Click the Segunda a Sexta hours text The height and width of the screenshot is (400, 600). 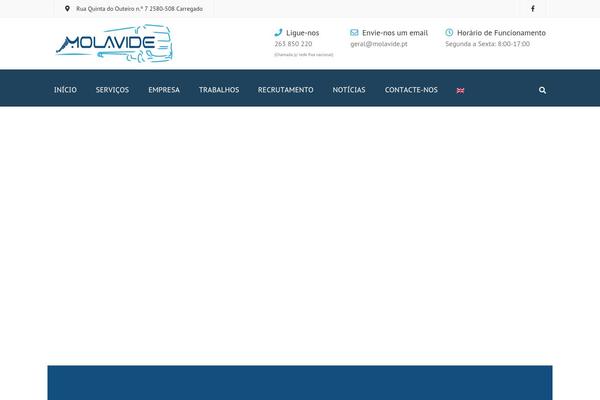(488, 44)
